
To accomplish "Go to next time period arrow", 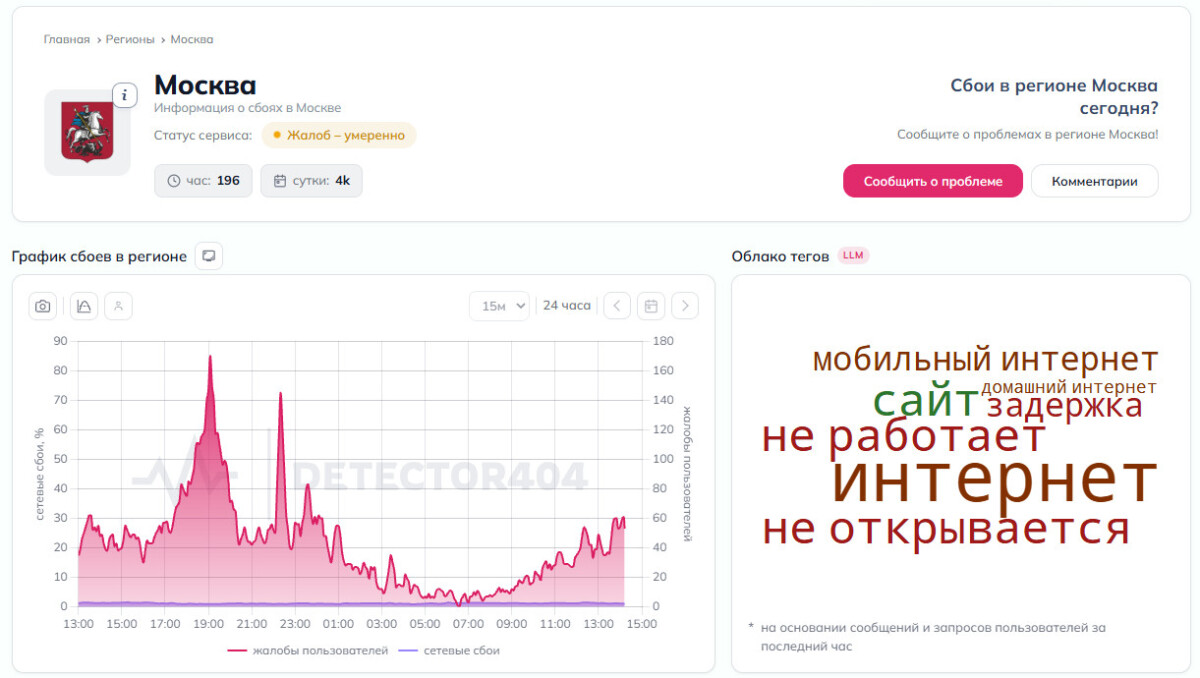I will point(685,306).
